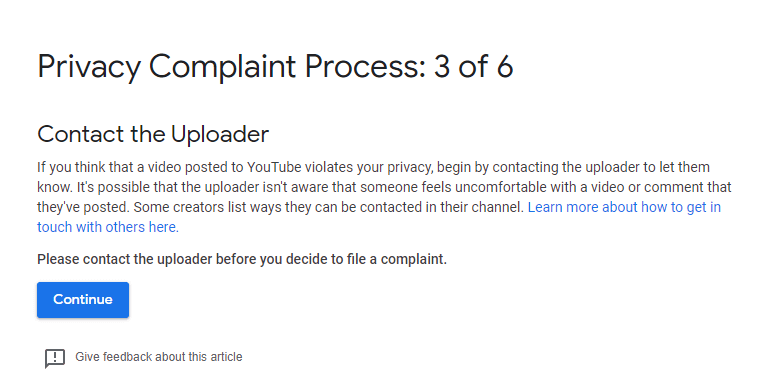Click the word 'Privacy' in the main title

[x=89, y=68]
